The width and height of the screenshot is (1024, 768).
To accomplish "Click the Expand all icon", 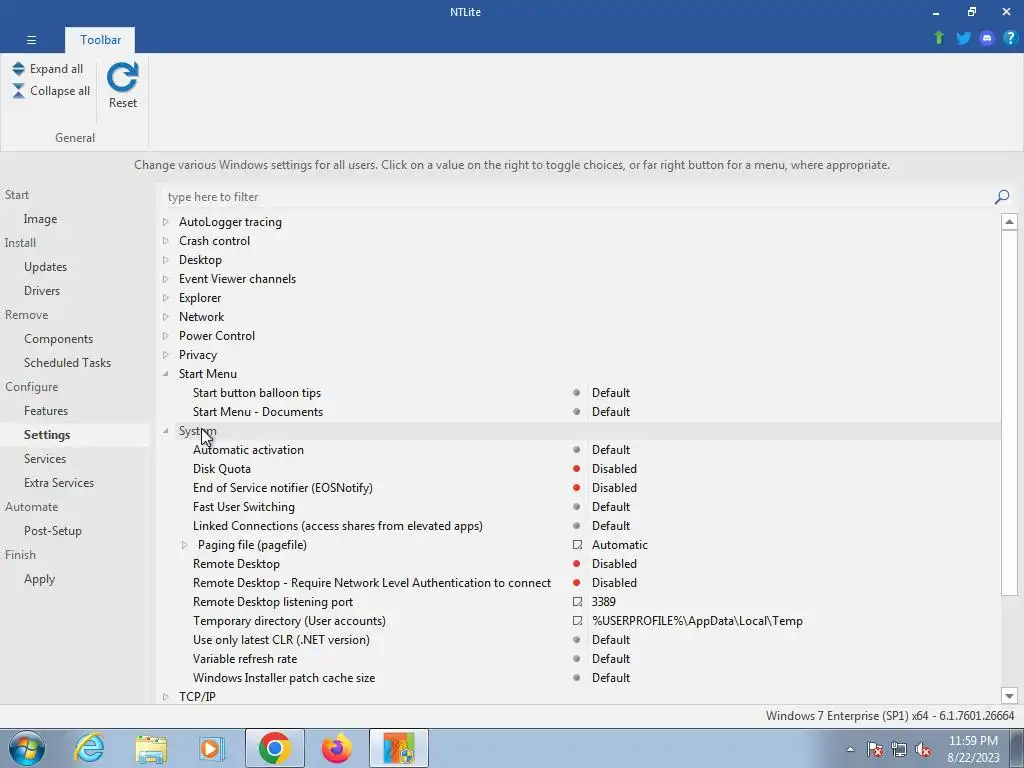I will point(18,69).
